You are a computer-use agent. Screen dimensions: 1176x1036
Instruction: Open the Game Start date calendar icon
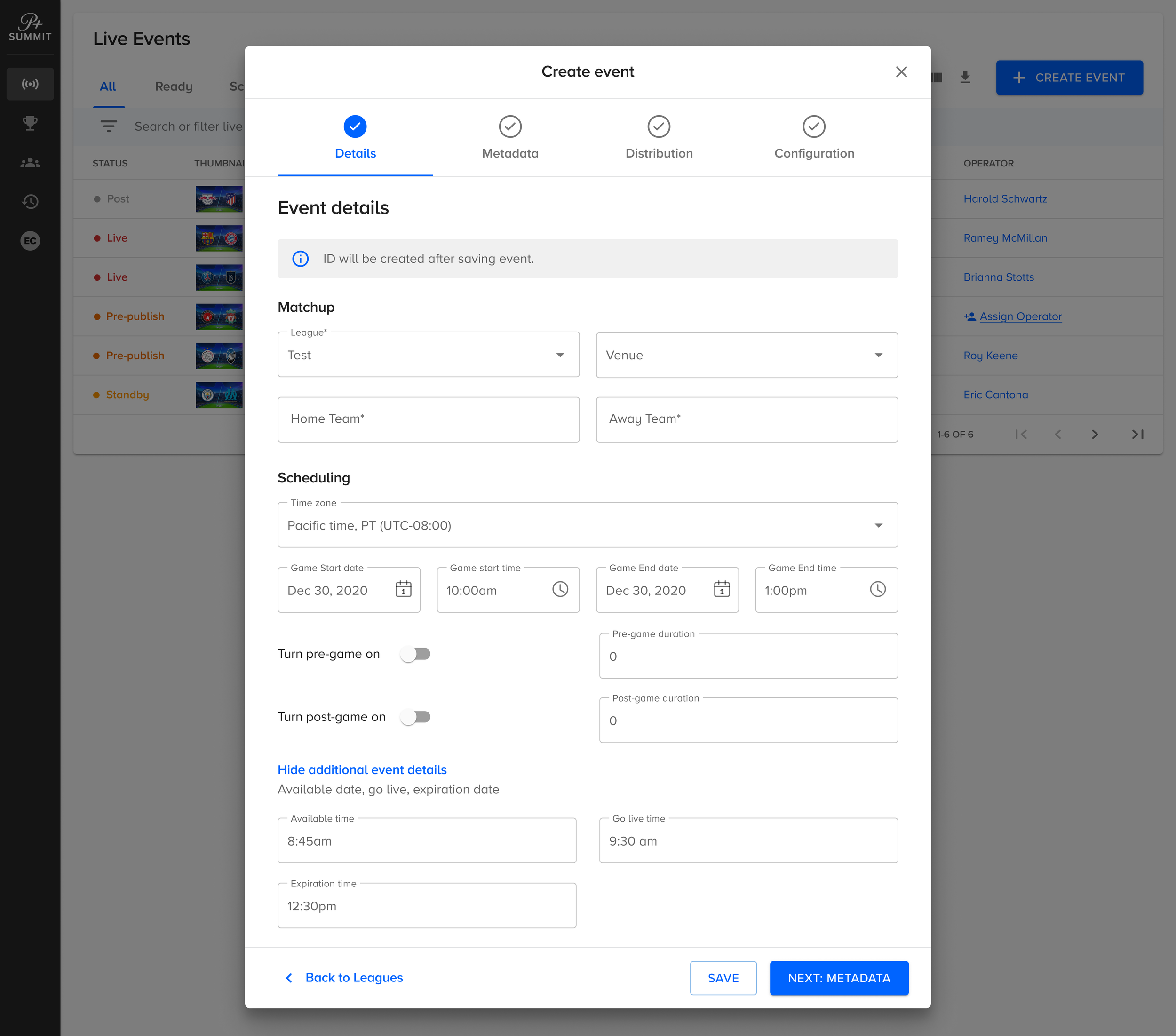pyautogui.click(x=403, y=589)
